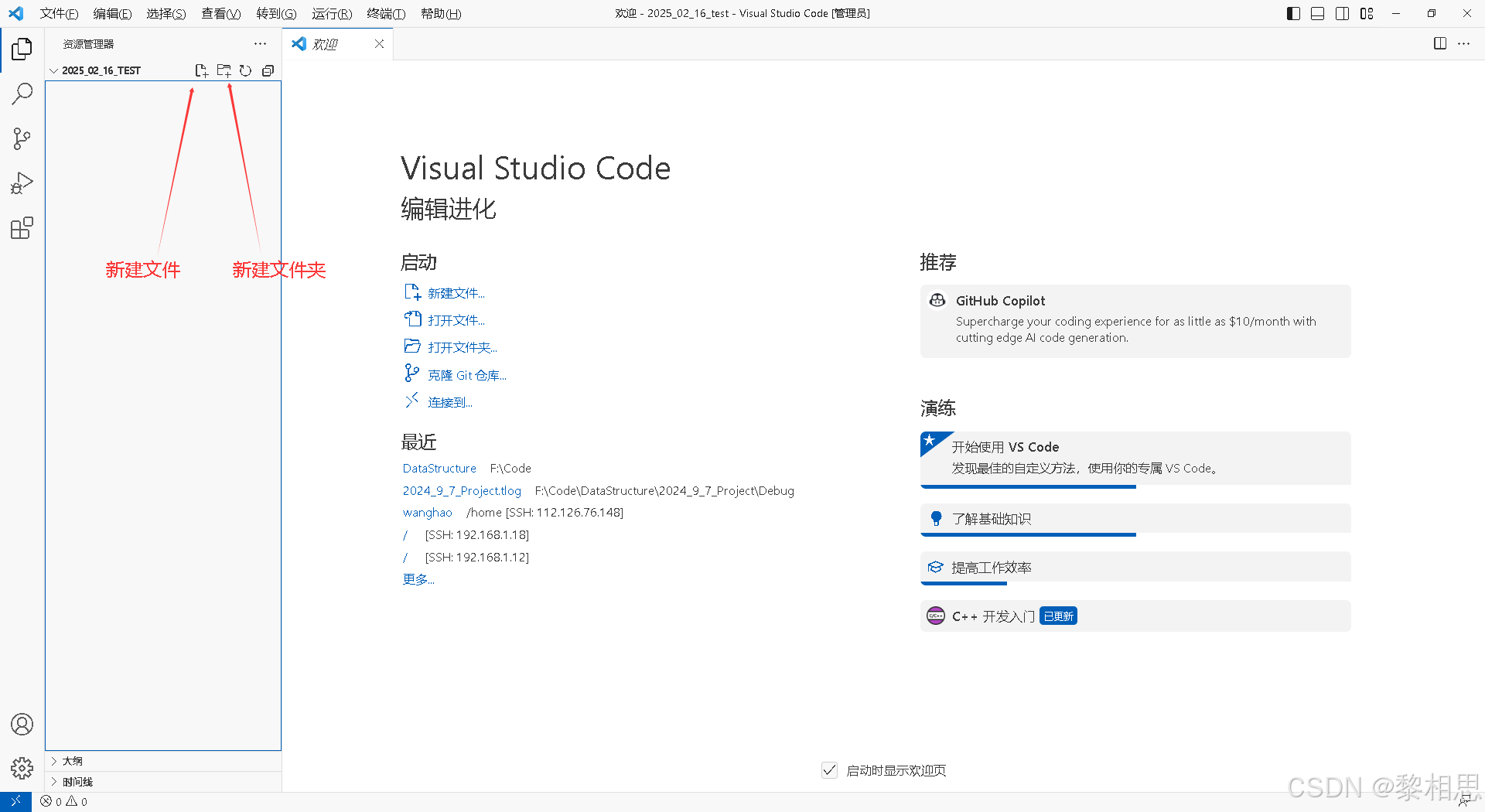This screenshot has width=1485, height=812.
Task: Open the Run and Debug view
Action: click(x=22, y=183)
